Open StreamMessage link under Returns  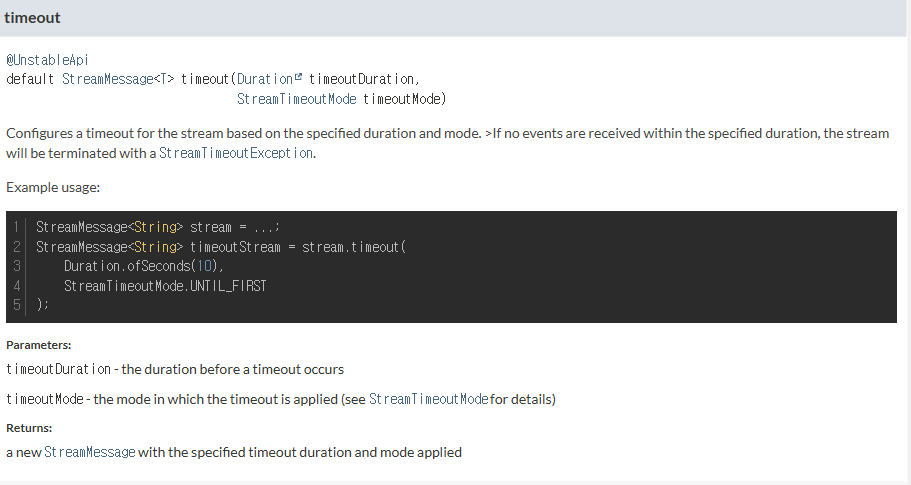(90, 452)
